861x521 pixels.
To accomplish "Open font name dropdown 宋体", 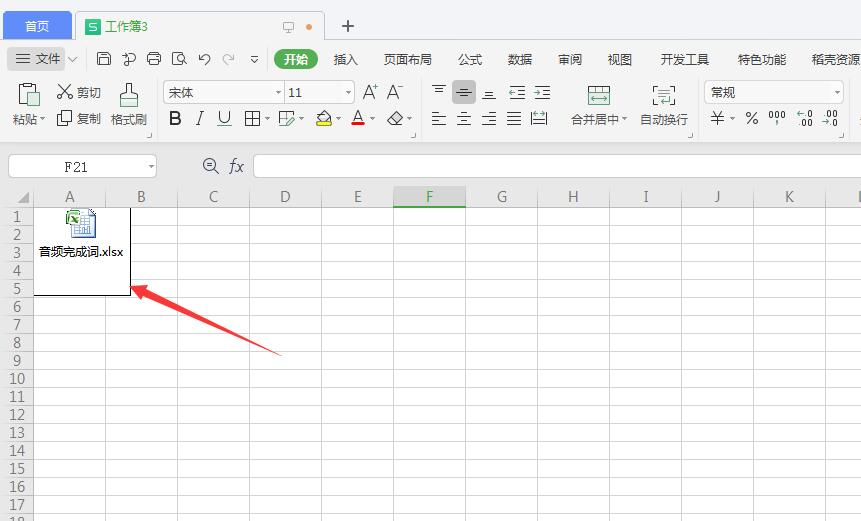I will tap(278, 92).
